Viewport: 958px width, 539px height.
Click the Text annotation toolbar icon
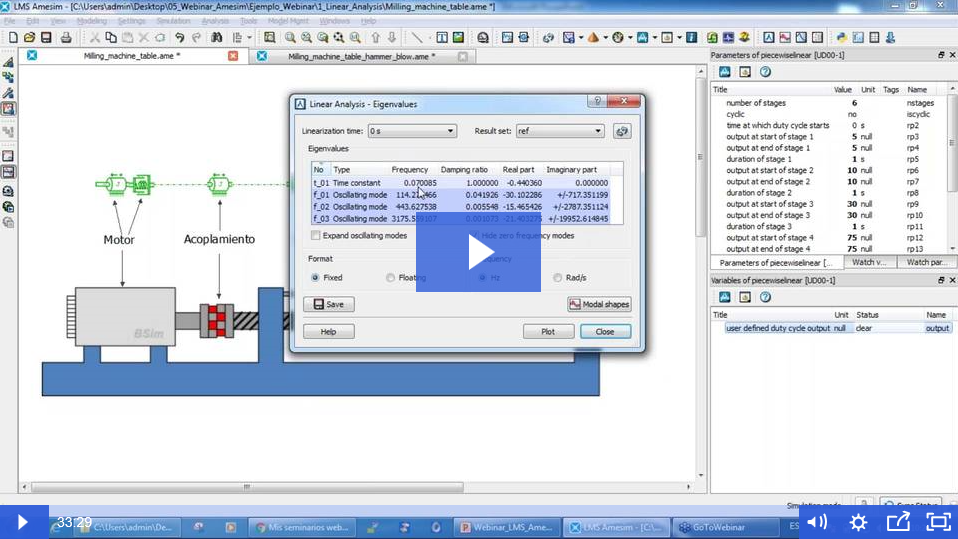(x=442, y=37)
